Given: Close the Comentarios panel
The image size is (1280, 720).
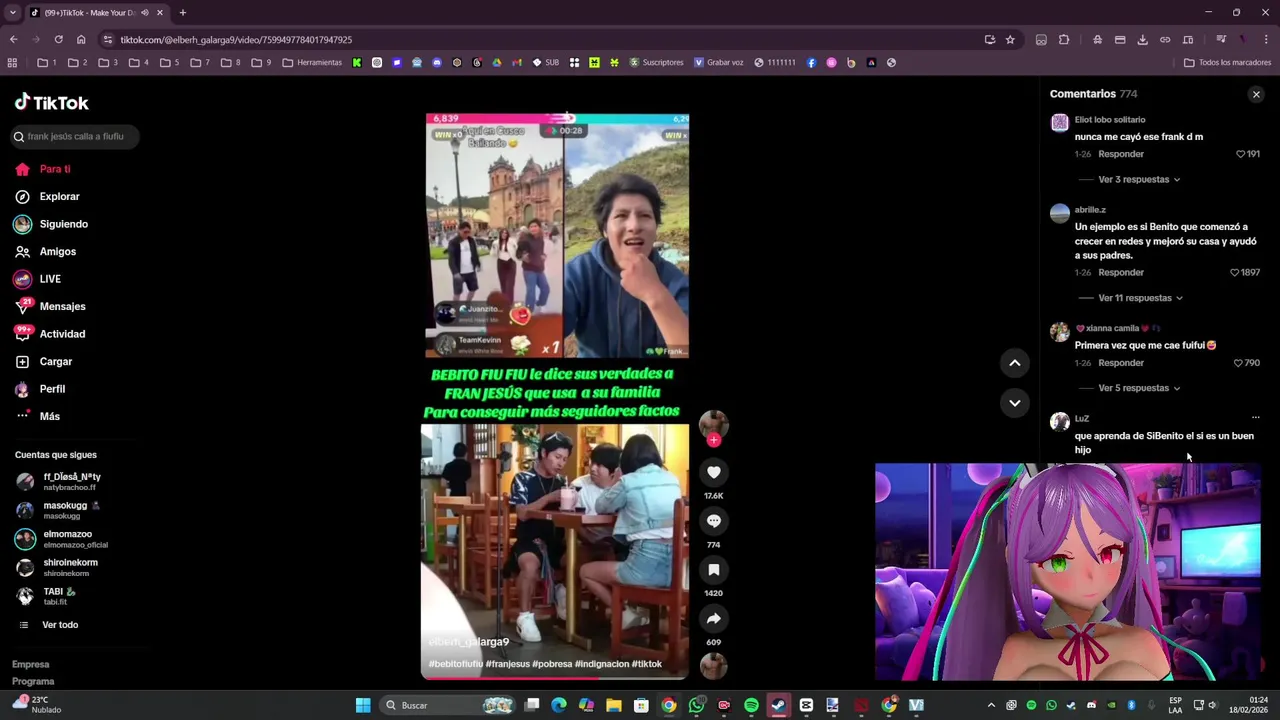Looking at the screenshot, I should click(1256, 94).
